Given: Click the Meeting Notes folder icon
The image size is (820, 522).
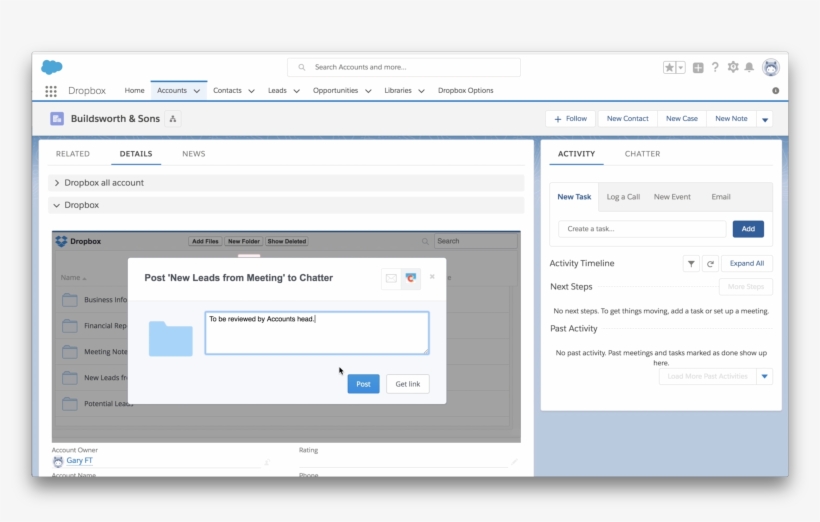Looking at the screenshot, I should coord(70,351).
